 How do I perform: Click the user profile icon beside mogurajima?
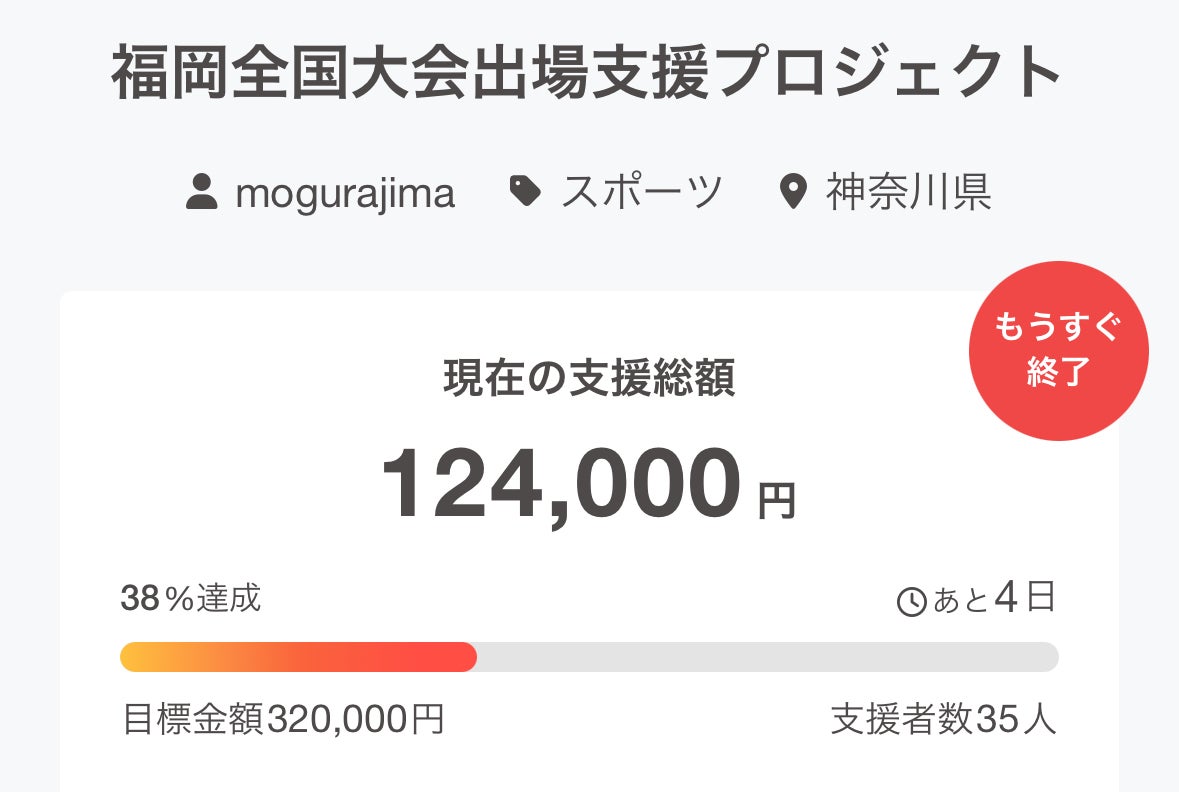pyautogui.click(x=202, y=191)
